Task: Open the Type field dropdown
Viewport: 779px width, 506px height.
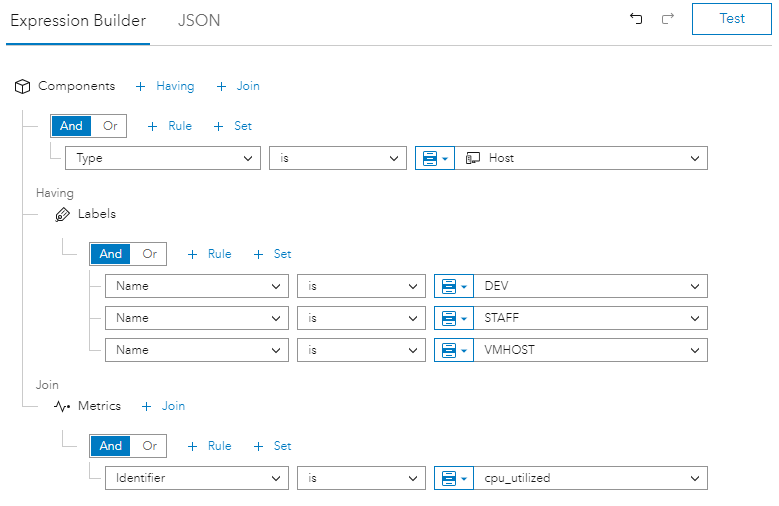Action: click(163, 158)
